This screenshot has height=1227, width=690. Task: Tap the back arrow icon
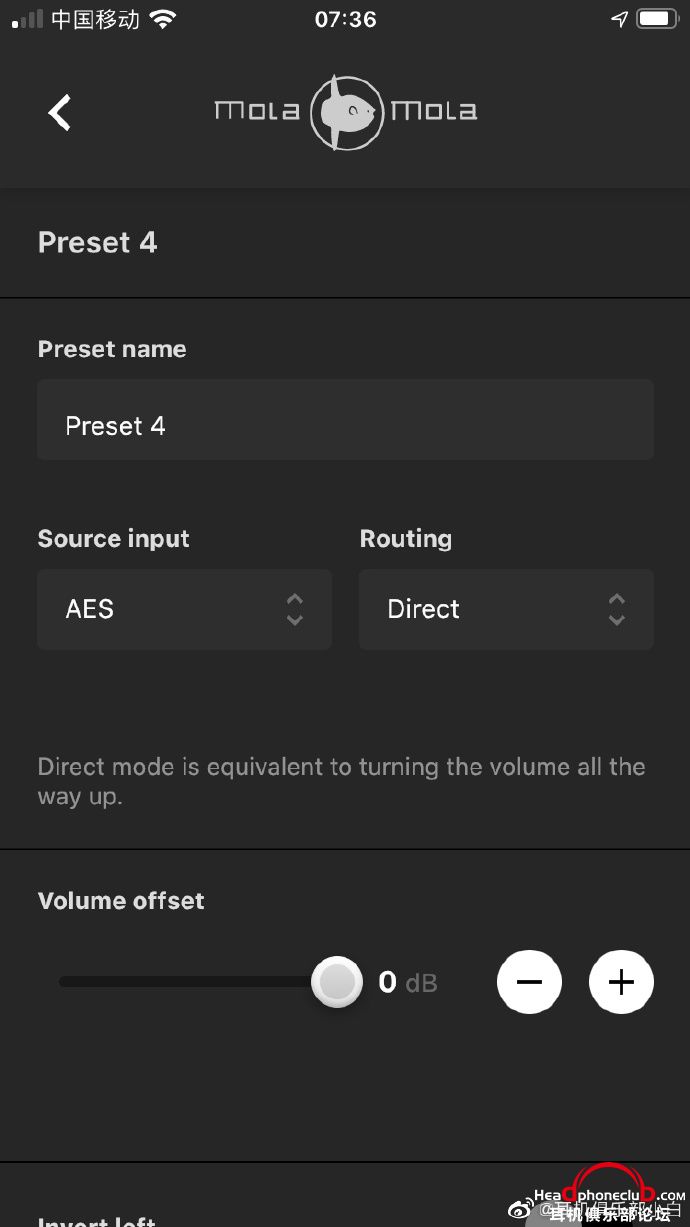coord(60,112)
